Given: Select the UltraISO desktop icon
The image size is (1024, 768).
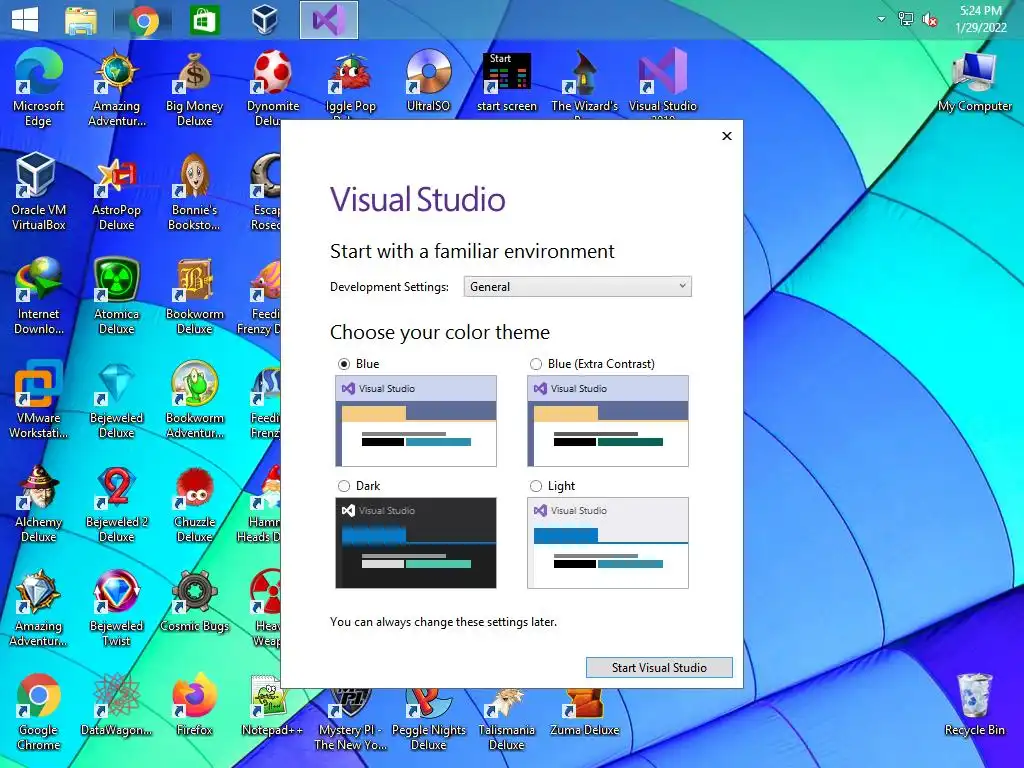Looking at the screenshot, I should (x=428, y=81).
